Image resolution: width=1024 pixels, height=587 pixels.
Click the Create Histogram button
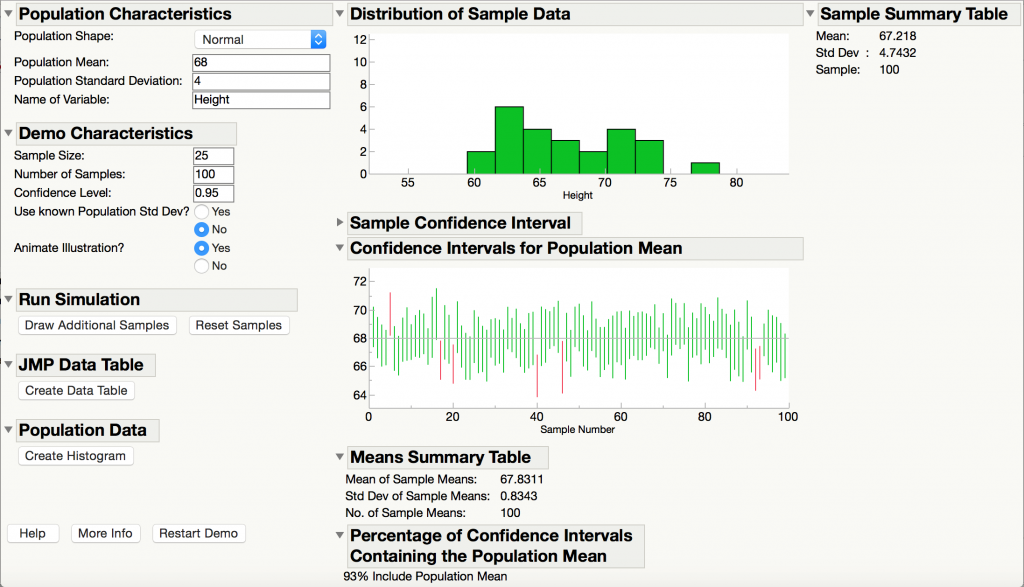click(76, 456)
